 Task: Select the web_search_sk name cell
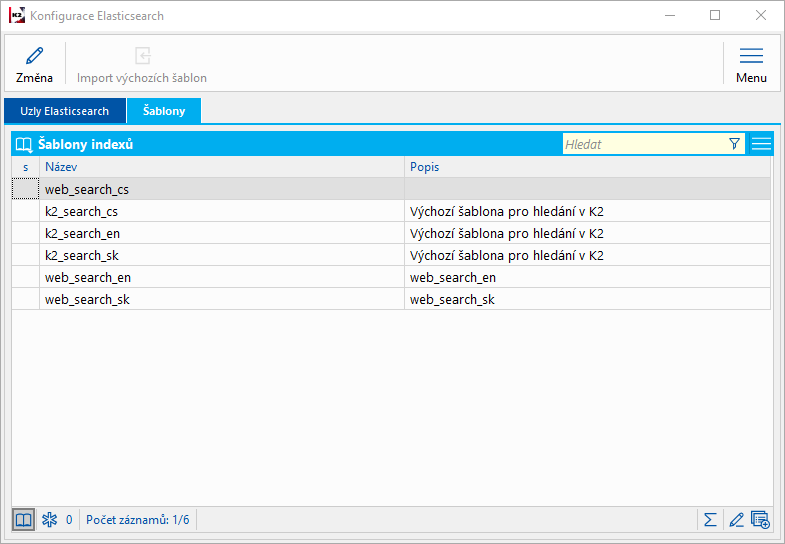click(222, 299)
